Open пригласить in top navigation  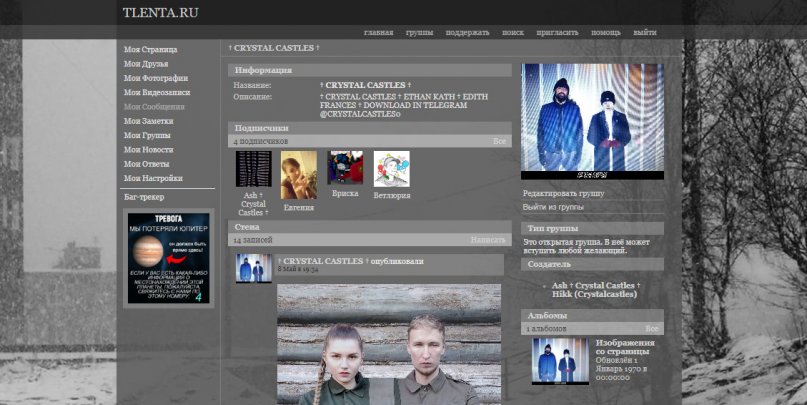(x=557, y=32)
